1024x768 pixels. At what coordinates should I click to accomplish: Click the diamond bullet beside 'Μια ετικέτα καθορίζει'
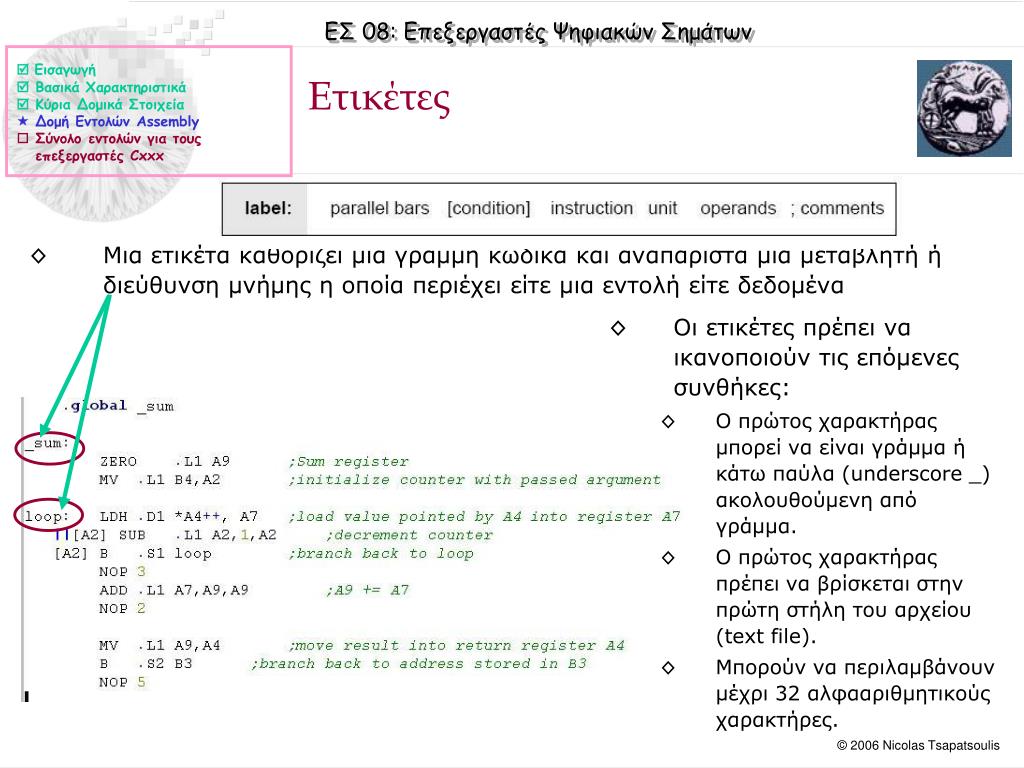(39, 256)
